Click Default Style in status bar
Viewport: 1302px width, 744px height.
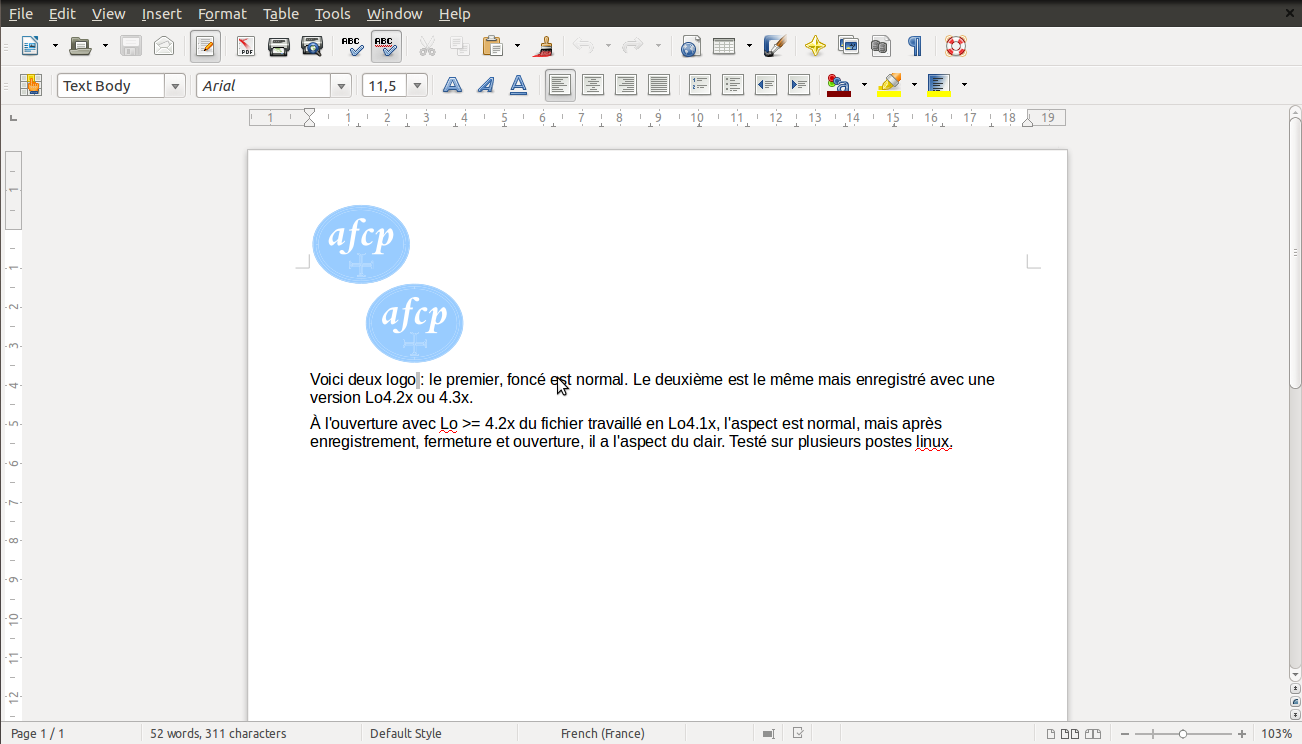coord(405,733)
